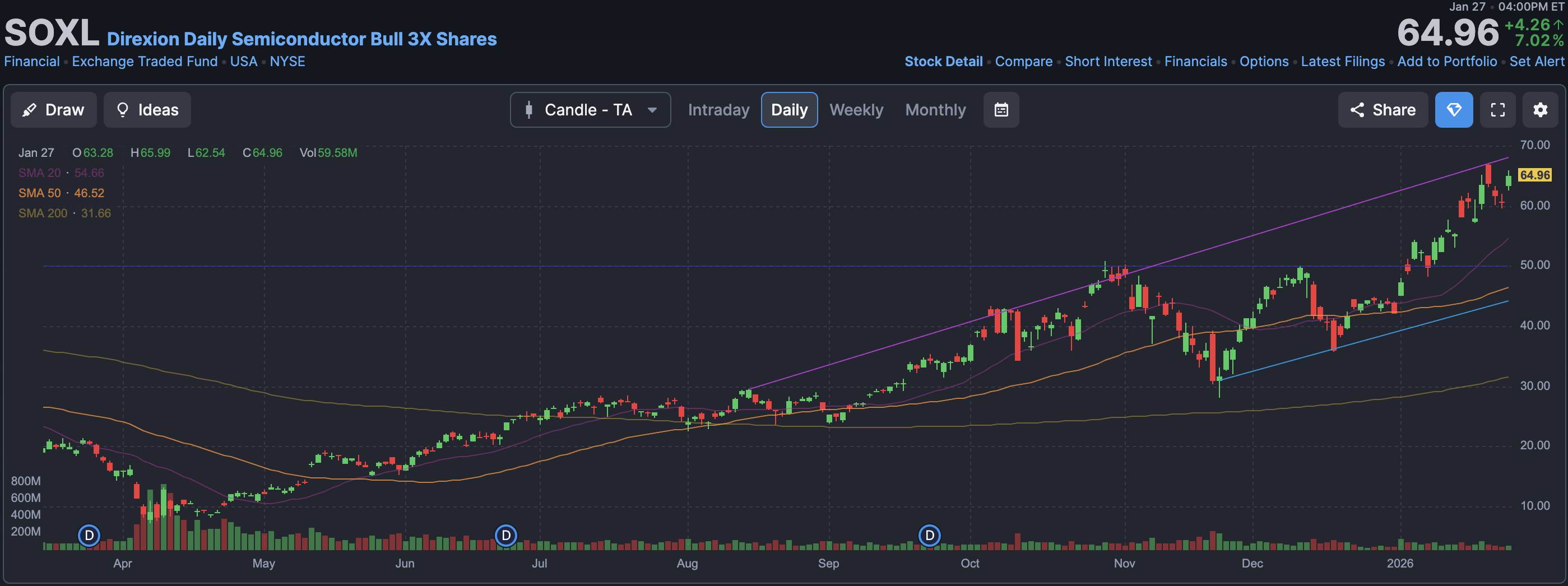This screenshot has width=1568, height=586.
Task: Click the SOXL ticker symbol
Action: pos(52,33)
